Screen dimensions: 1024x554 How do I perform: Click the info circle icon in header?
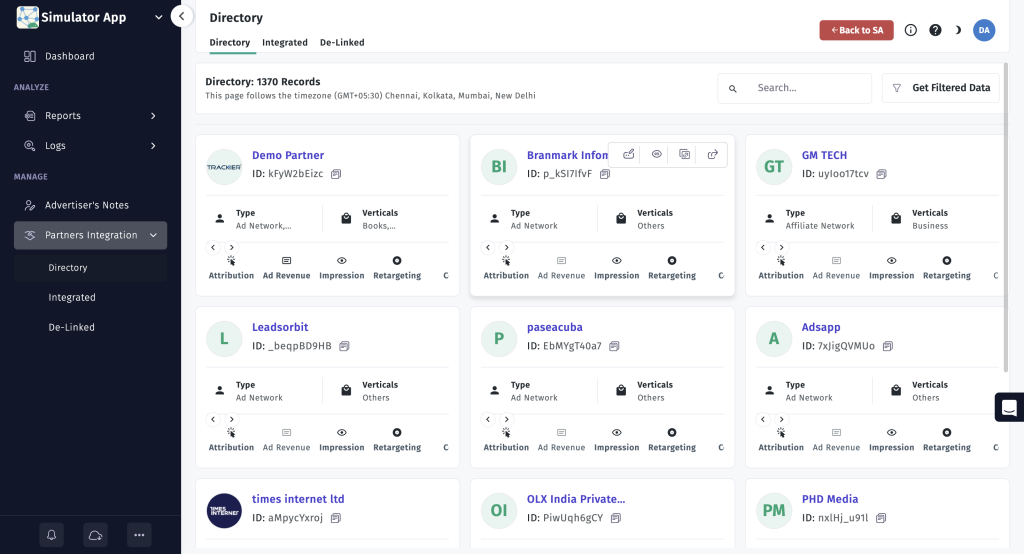(910, 30)
